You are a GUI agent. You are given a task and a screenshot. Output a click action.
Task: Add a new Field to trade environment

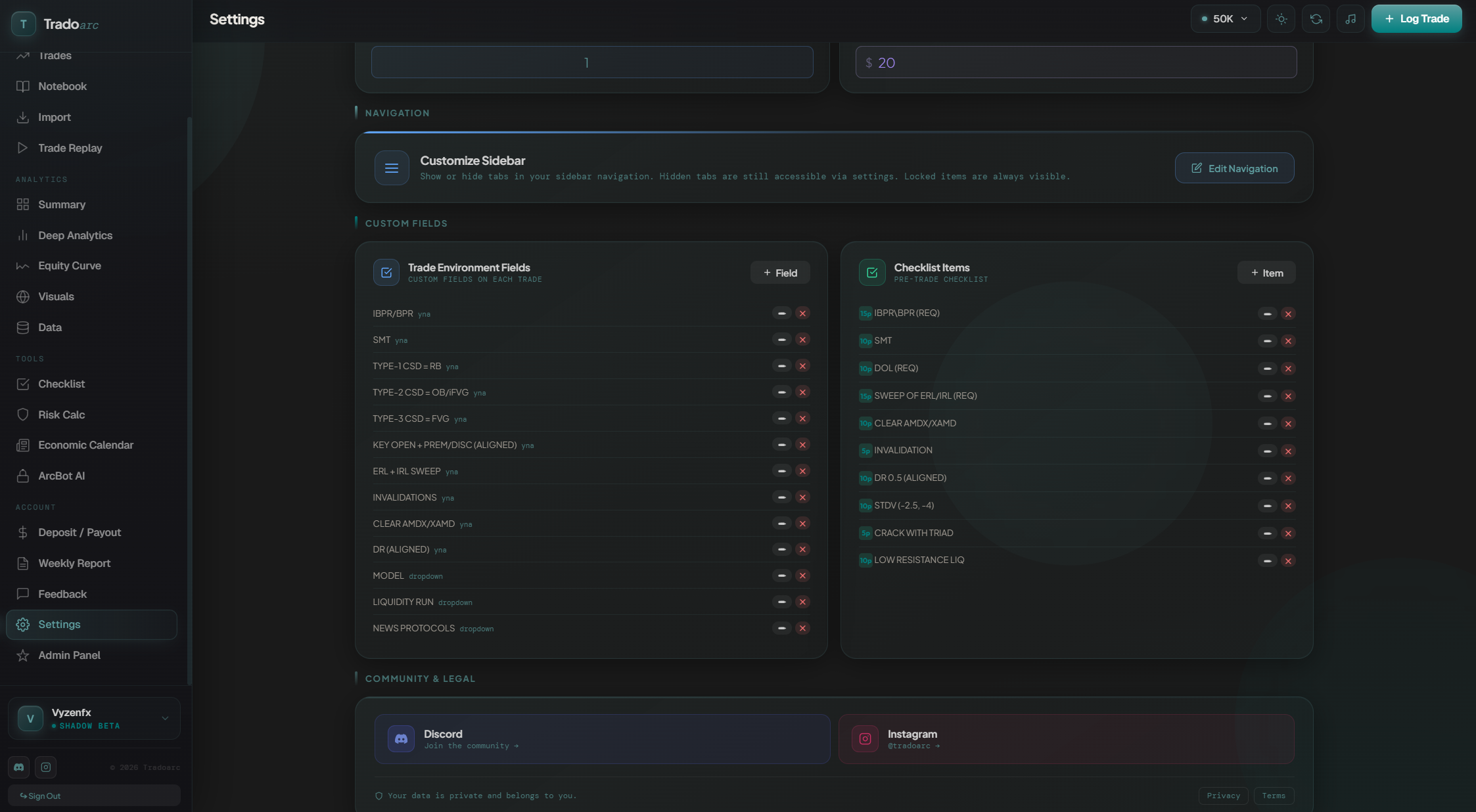[780, 273]
